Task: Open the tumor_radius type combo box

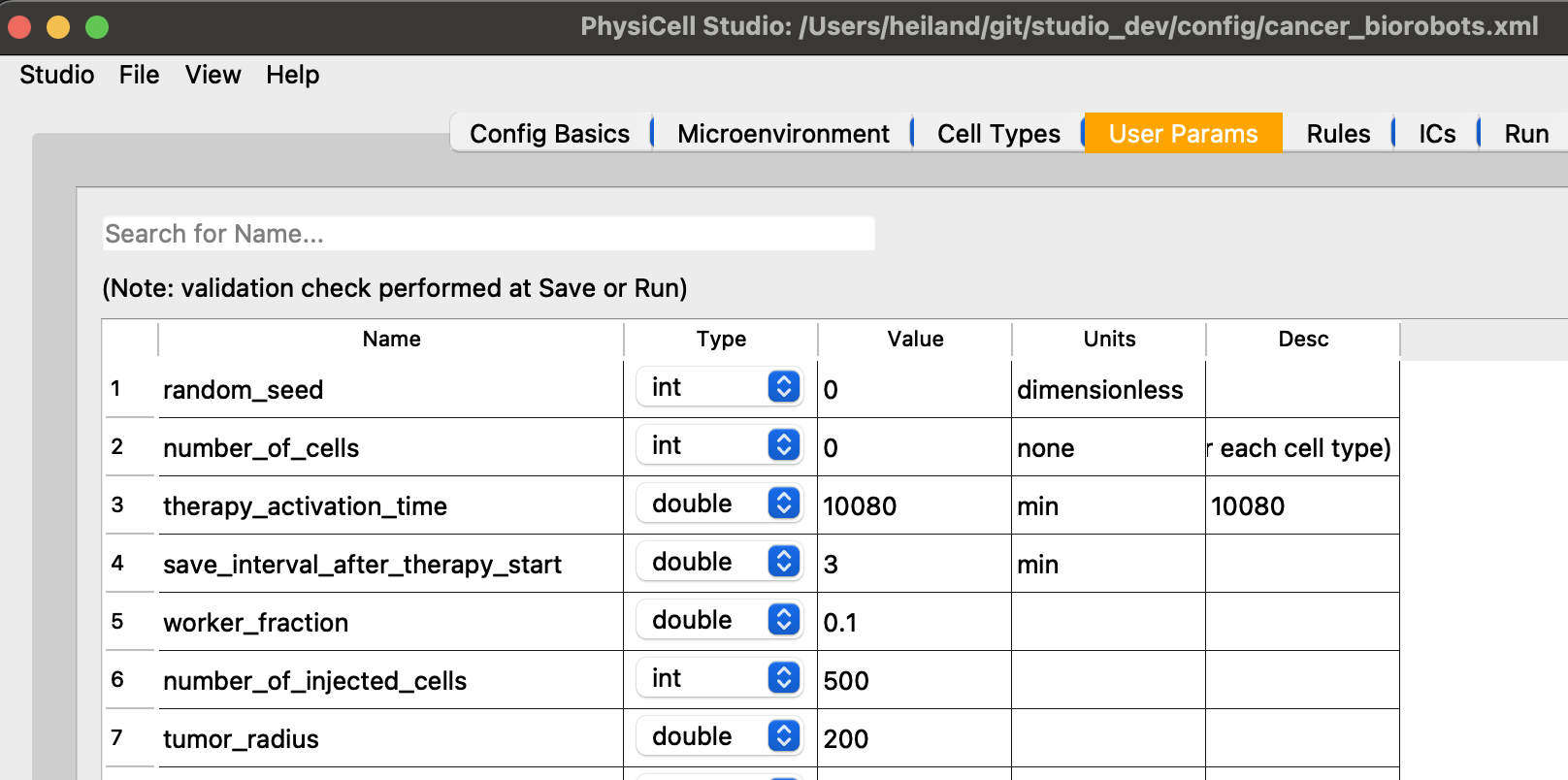Action: pos(719,737)
